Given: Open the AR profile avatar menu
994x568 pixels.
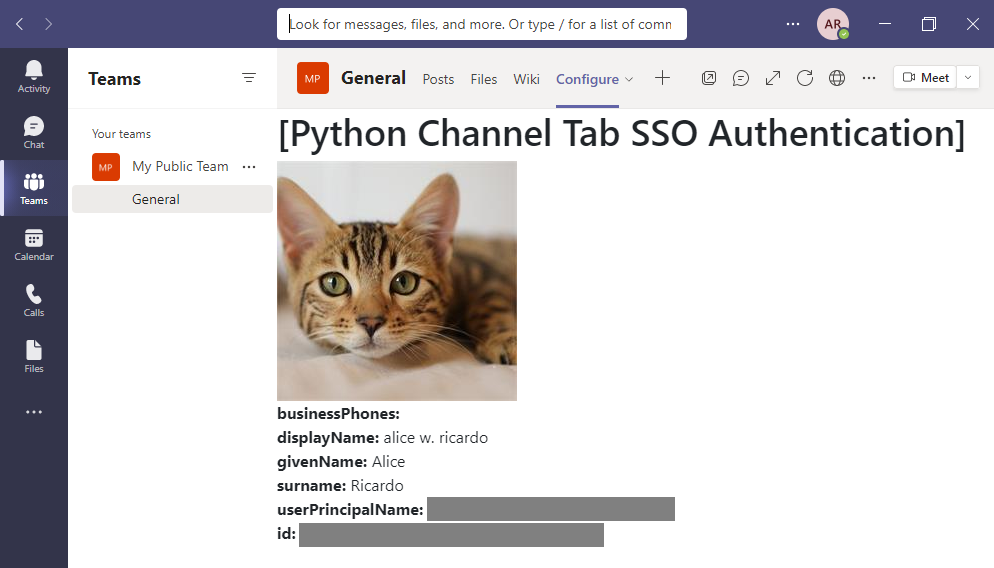Looking at the screenshot, I should (833, 24).
